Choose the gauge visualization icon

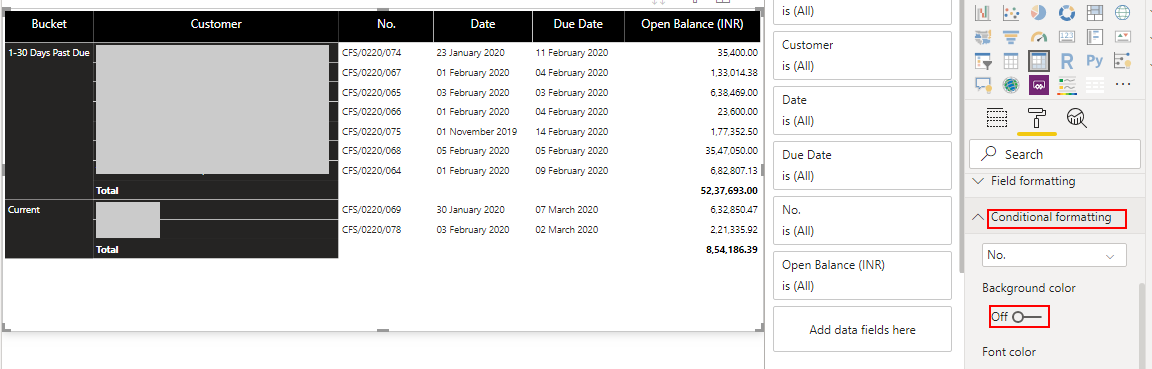1038,37
